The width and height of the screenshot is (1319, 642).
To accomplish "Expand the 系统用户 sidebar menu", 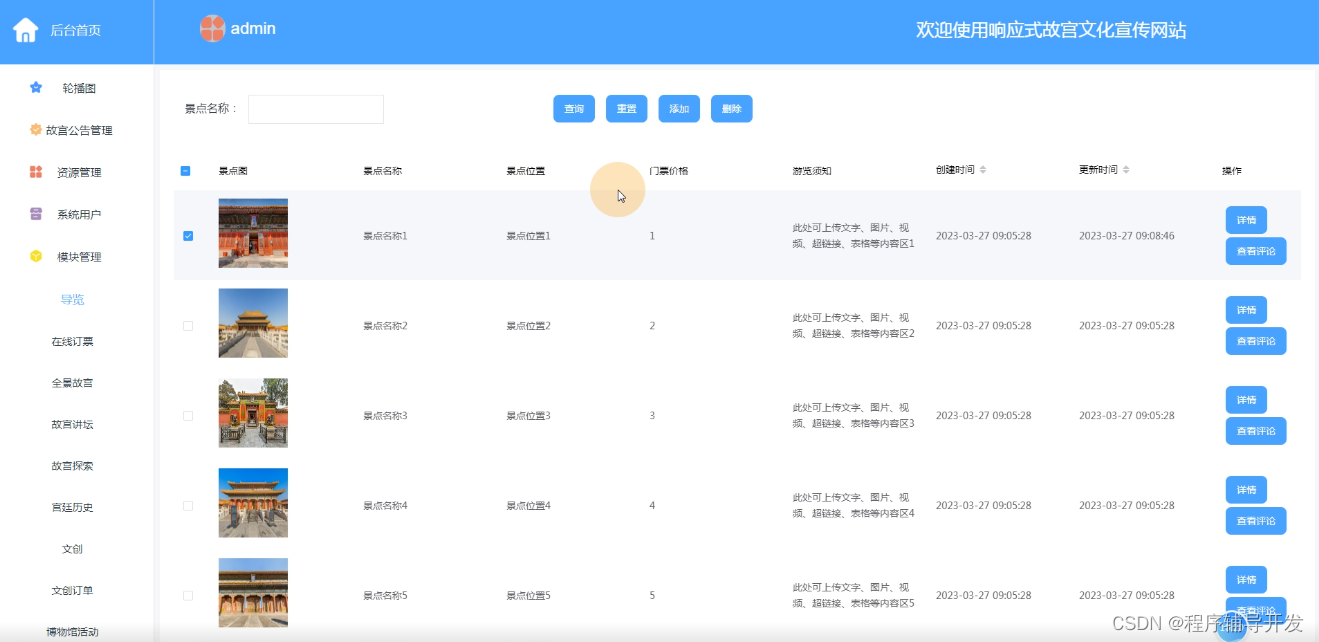I will pyautogui.click(x=77, y=214).
